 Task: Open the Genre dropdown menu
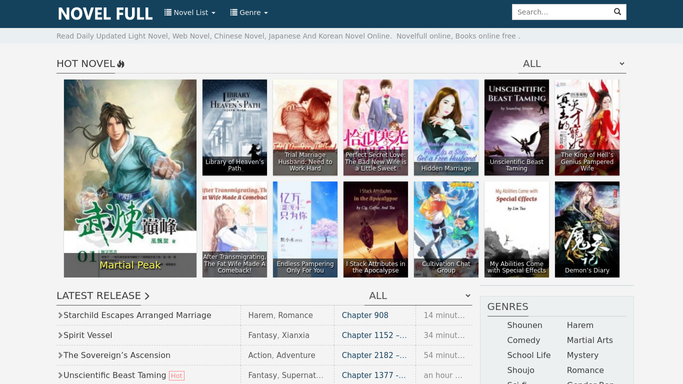(249, 13)
